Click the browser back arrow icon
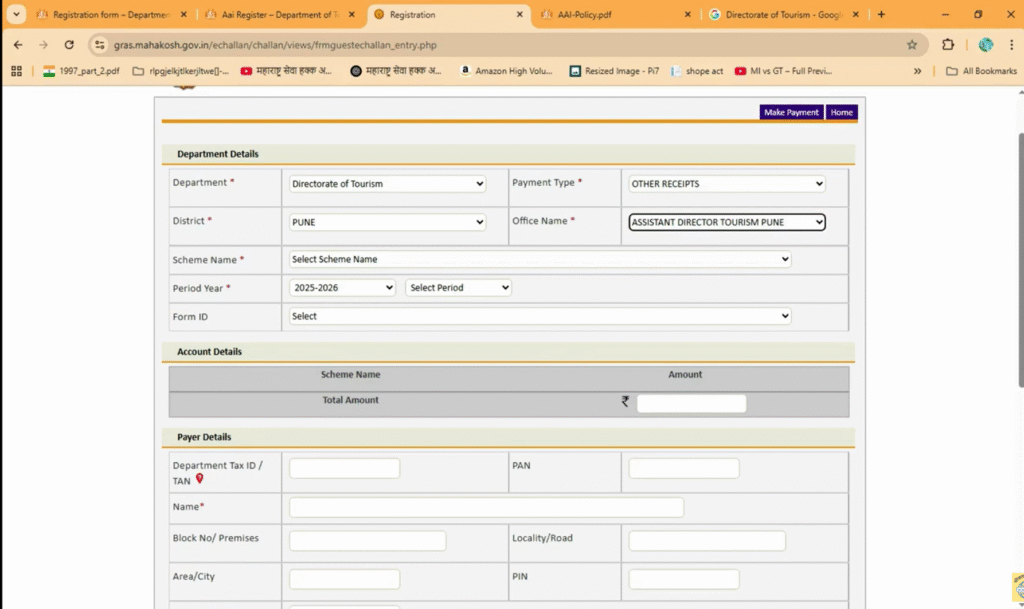Image resolution: width=1024 pixels, height=609 pixels. point(18,45)
